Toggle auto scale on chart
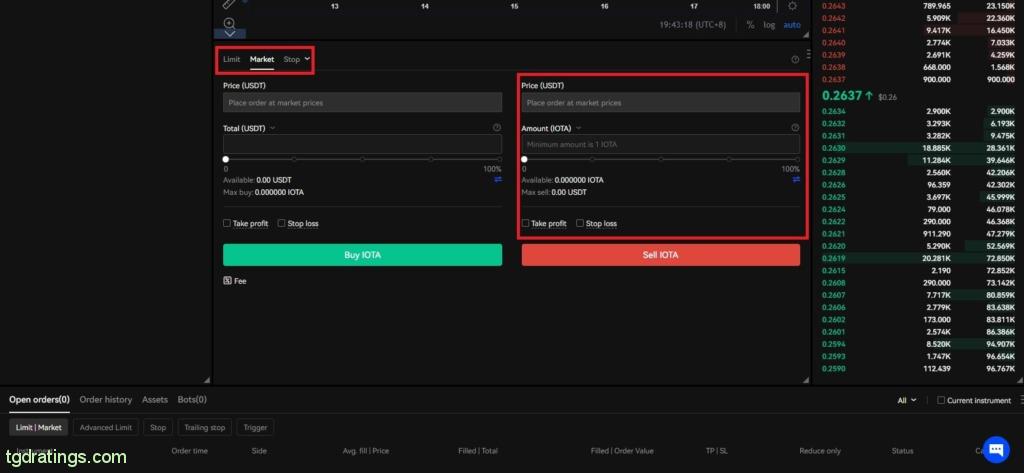1024x473 pixels. pyautogui.click(x=792, y=25)
